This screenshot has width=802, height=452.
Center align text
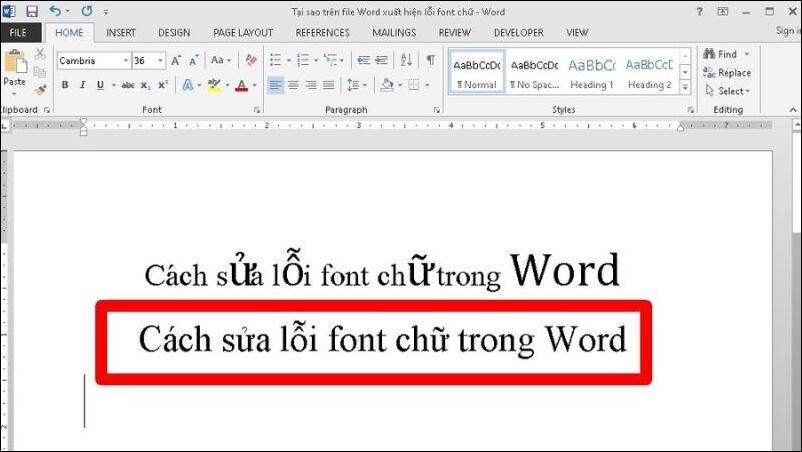(293, 85)
